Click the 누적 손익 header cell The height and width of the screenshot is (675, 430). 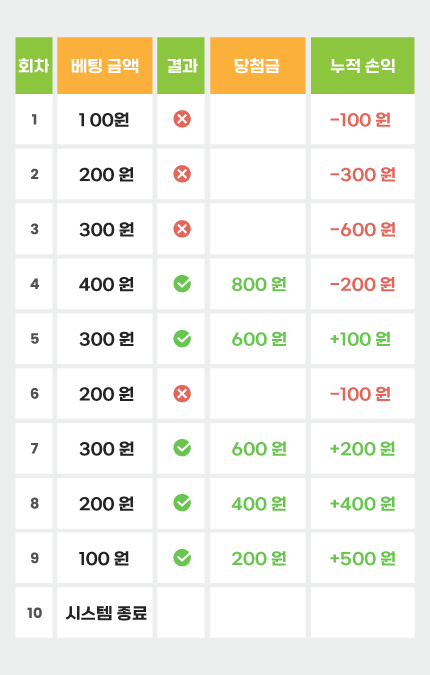click(x=363, y=65)
